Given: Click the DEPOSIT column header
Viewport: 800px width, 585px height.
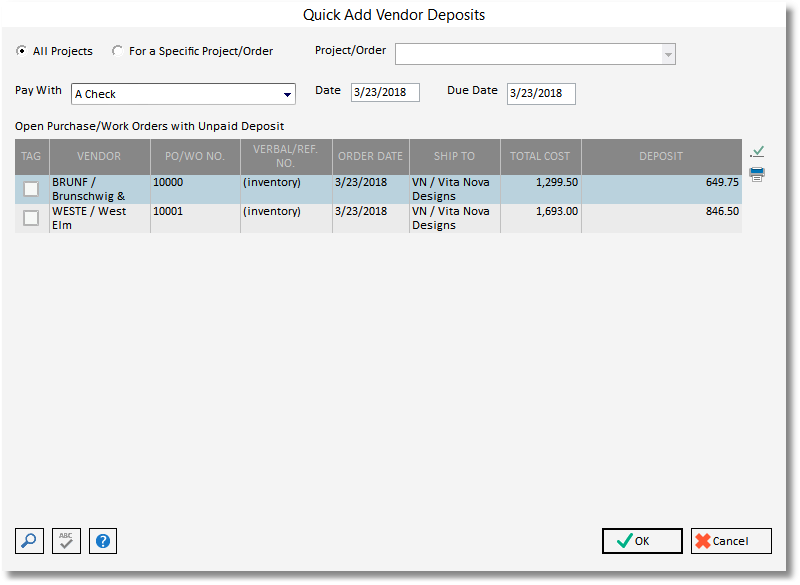Looking at the screenshot, I should pyautogui.click(x=661, y=156).
